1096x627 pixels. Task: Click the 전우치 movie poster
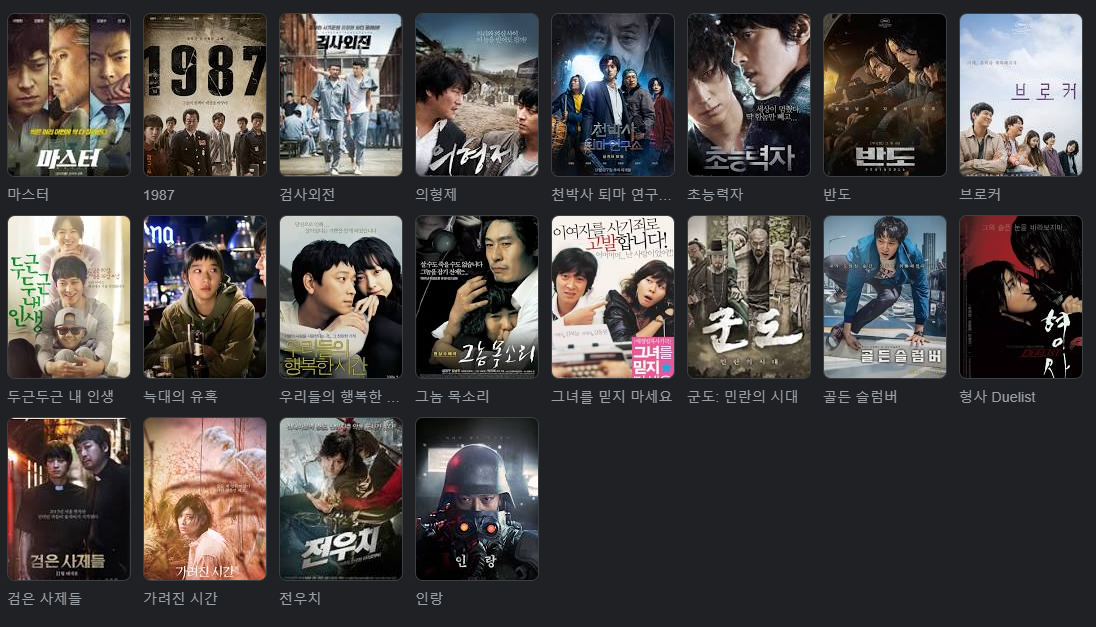pos(341,499)
